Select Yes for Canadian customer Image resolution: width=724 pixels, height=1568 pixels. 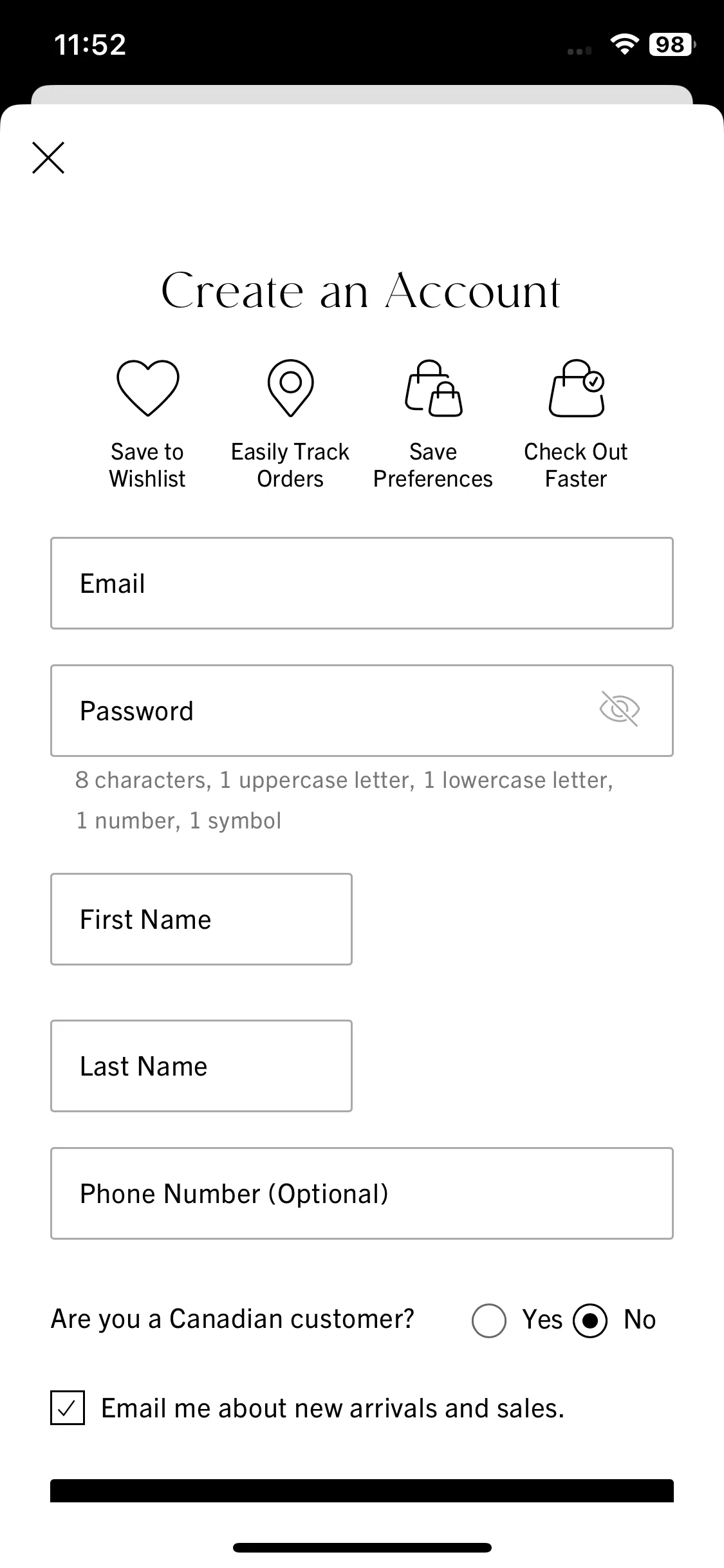coord(488,1321)
